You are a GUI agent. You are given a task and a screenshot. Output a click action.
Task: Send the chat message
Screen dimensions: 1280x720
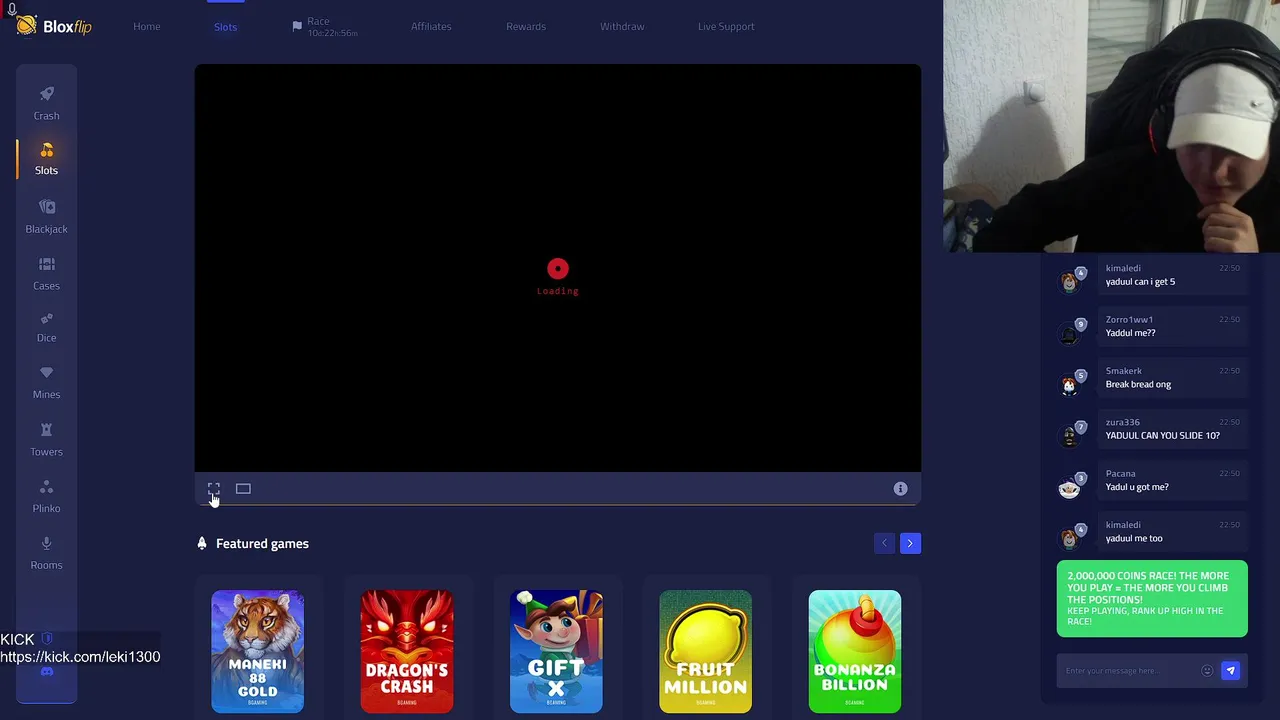pos(1231,671)
